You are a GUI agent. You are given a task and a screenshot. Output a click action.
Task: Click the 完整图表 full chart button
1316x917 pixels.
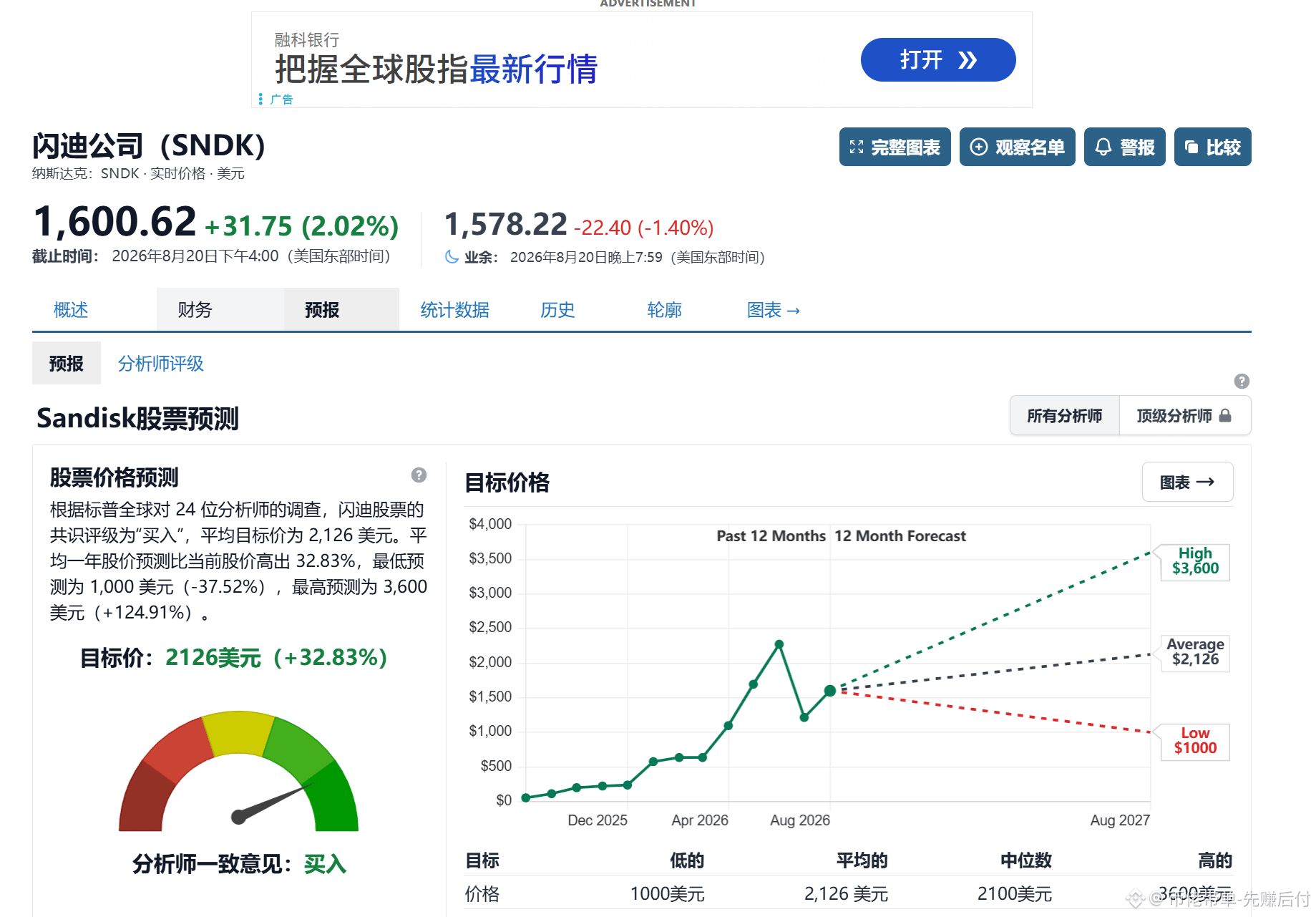(x=895, y=147)
